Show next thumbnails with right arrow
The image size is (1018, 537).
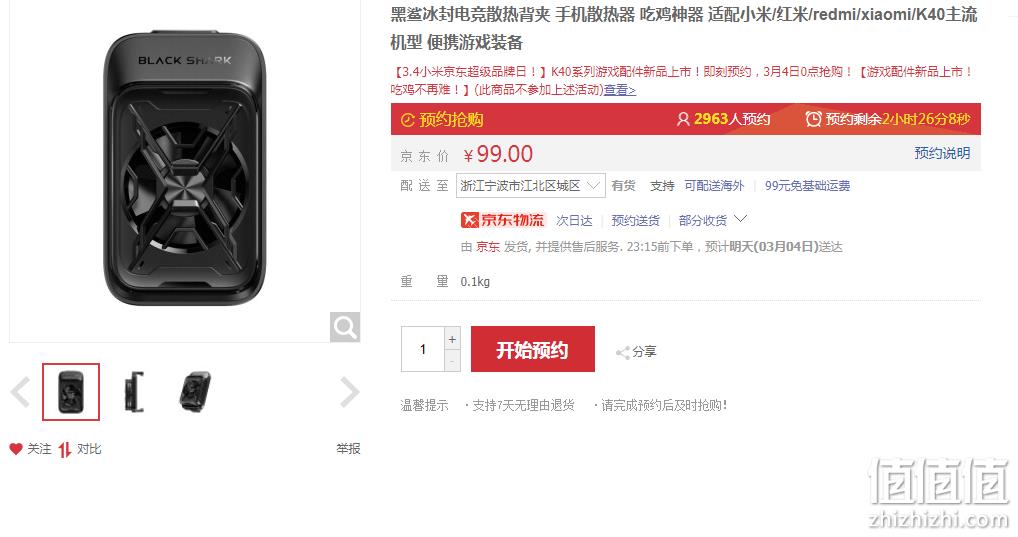(350, 392)
